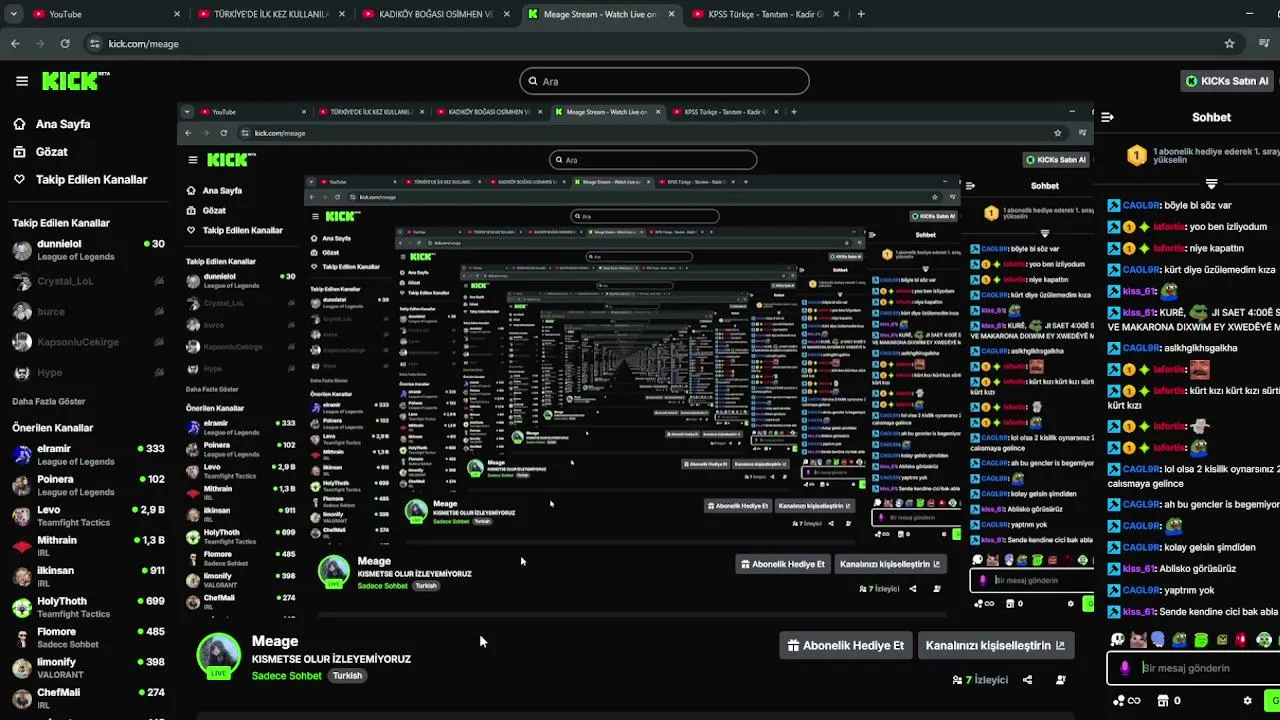Select the outermost Meage Stream - Watch Live tab
Screen dimensions: 1280x720
point(600,14)
